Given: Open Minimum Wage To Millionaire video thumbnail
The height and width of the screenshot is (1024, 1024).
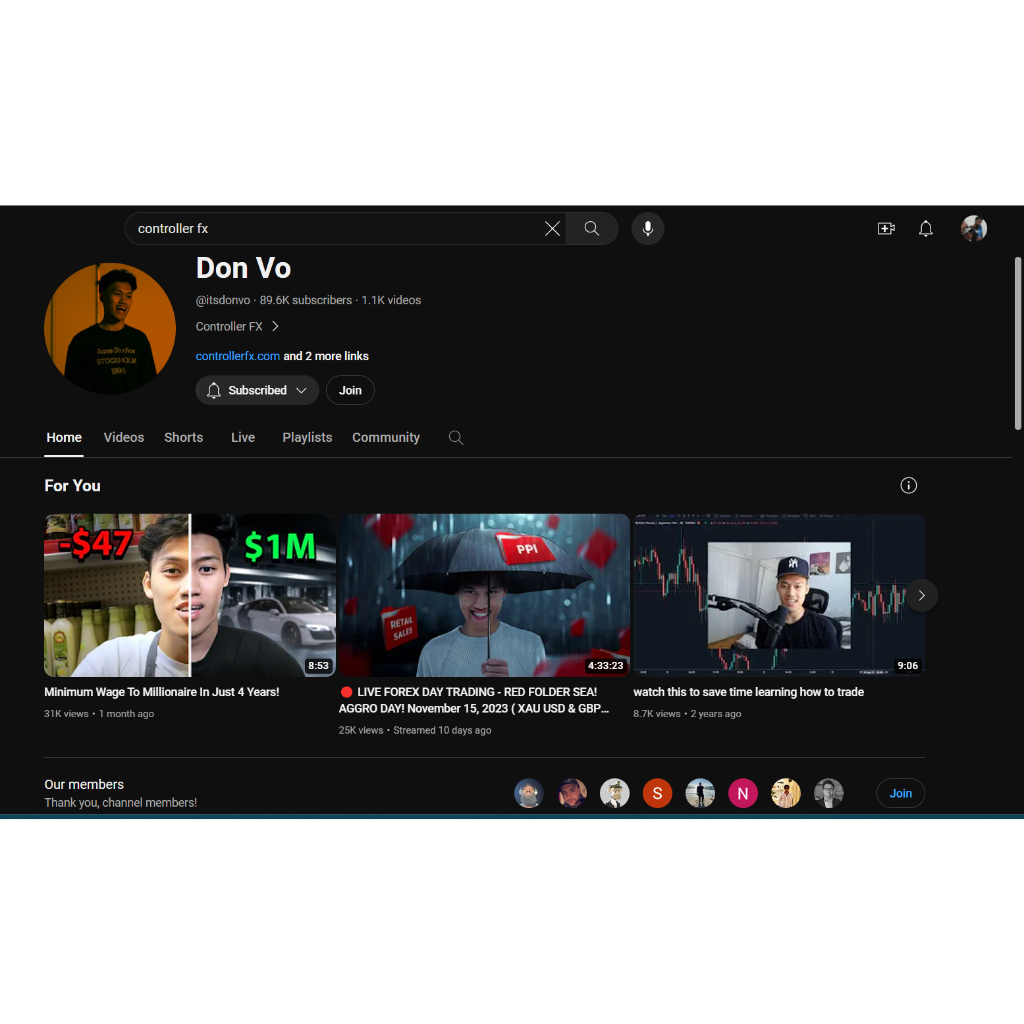Looking at the screenshot, I should [190, 595].
